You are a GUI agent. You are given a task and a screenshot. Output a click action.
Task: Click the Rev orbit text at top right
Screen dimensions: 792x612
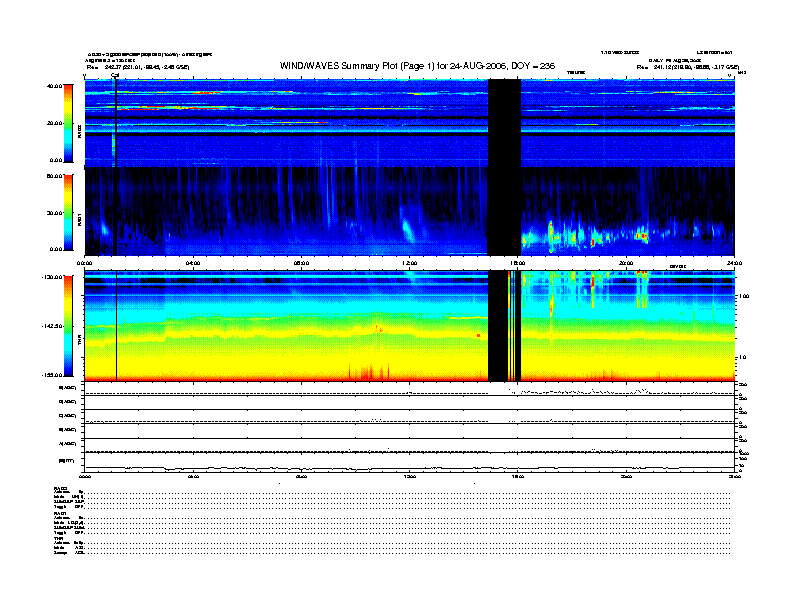[688, 67]
